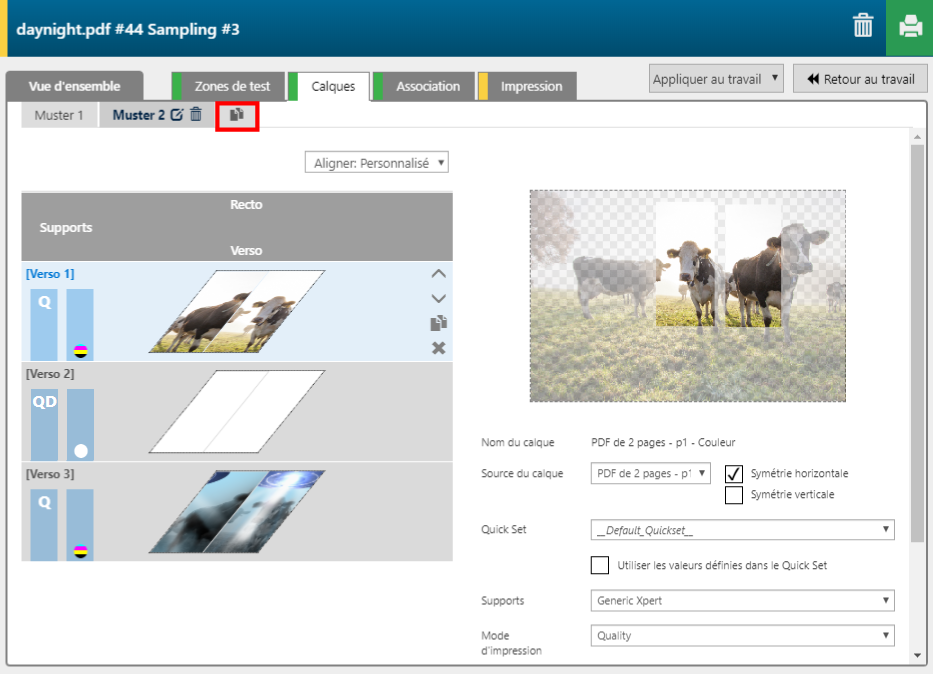Click the trash icon in title bar
The height and width of the screenshot is (674, 933).
[863, 27]
